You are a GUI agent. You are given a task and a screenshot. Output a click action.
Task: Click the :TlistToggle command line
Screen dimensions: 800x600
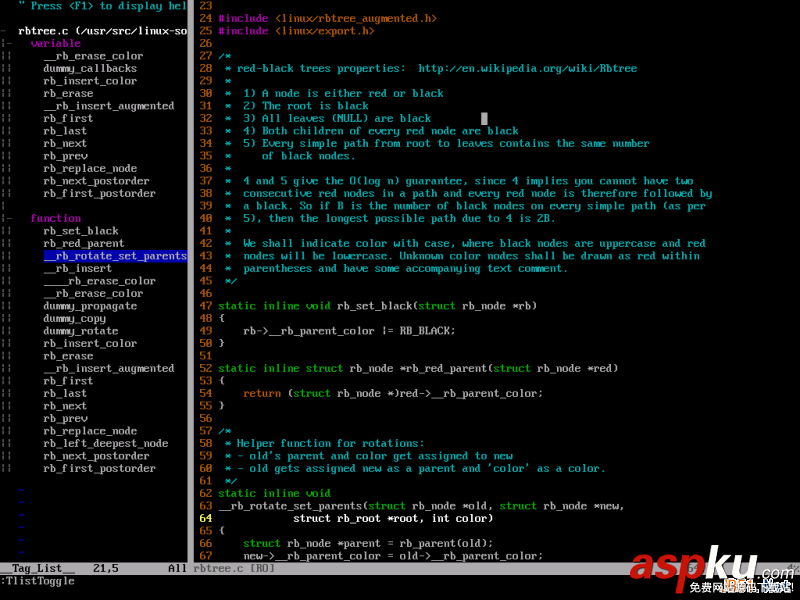click(x=37, y=581)
